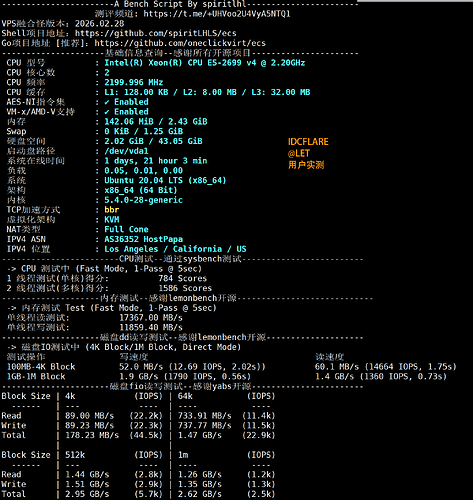Viewport: 473px width, 500px height.
Task: Click the 60.1 MB/s dd read speed
Action: (x=337, y=367)
